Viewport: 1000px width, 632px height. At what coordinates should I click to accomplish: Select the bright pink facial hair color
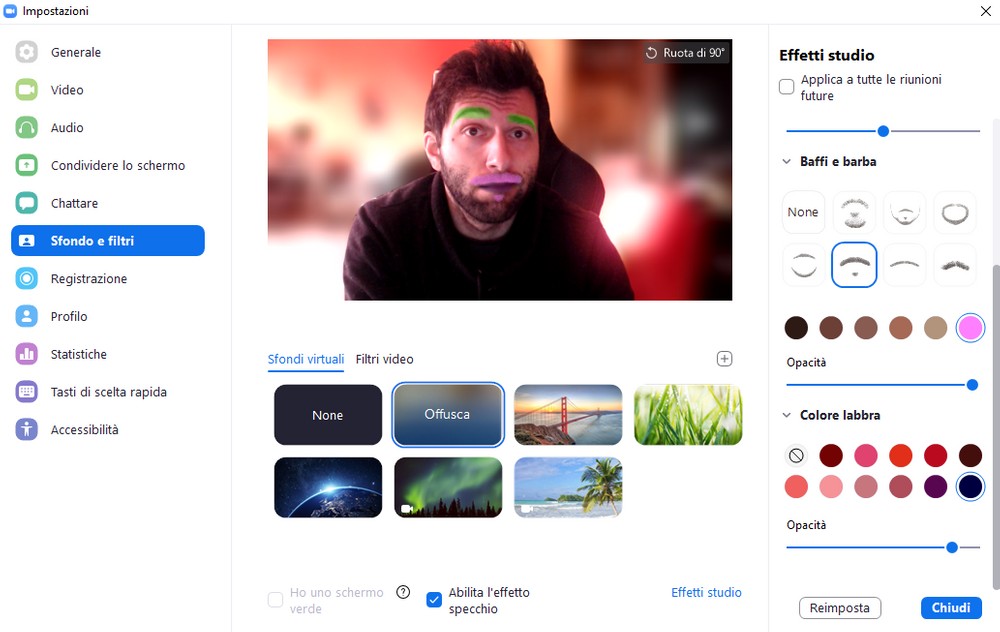coord(970,328)
